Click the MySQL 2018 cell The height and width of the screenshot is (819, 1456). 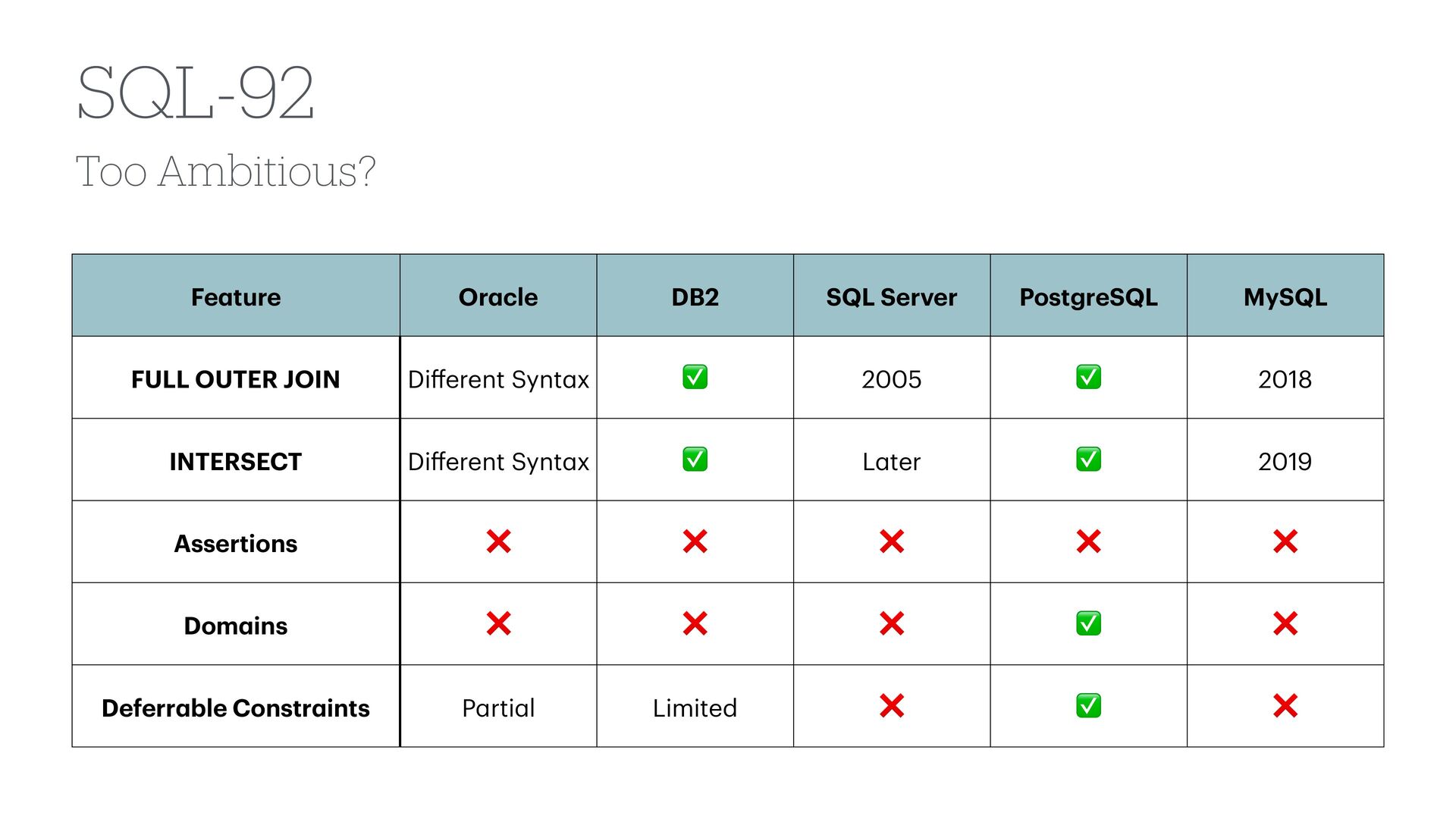point(1285,379)
